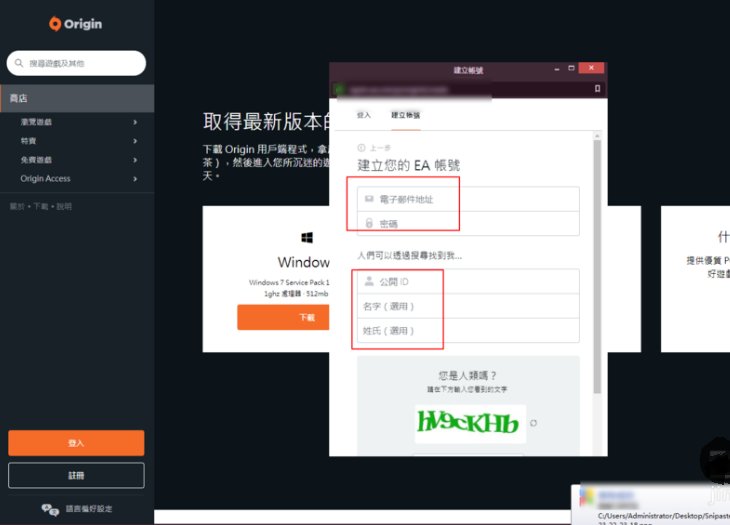Click the Windows 7 Service Pack 1 requirement text
The width and height of the screenshot is (730, 525).
pos(289,283)
